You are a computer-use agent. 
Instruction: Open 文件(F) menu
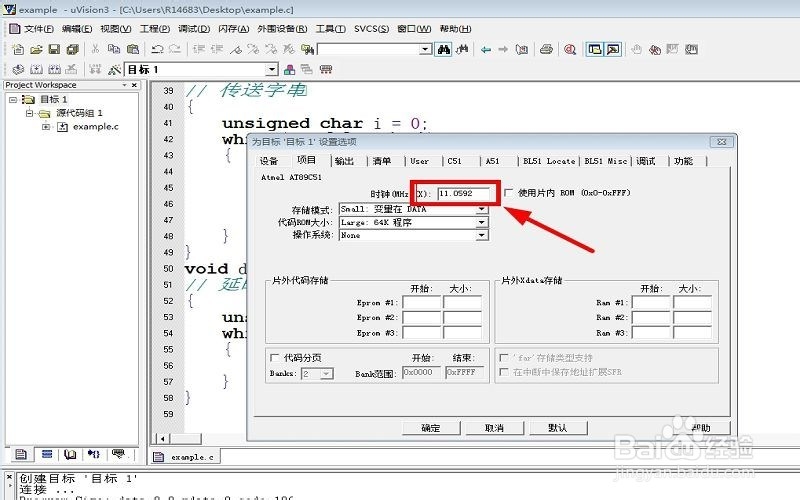[x=39, y=29]
